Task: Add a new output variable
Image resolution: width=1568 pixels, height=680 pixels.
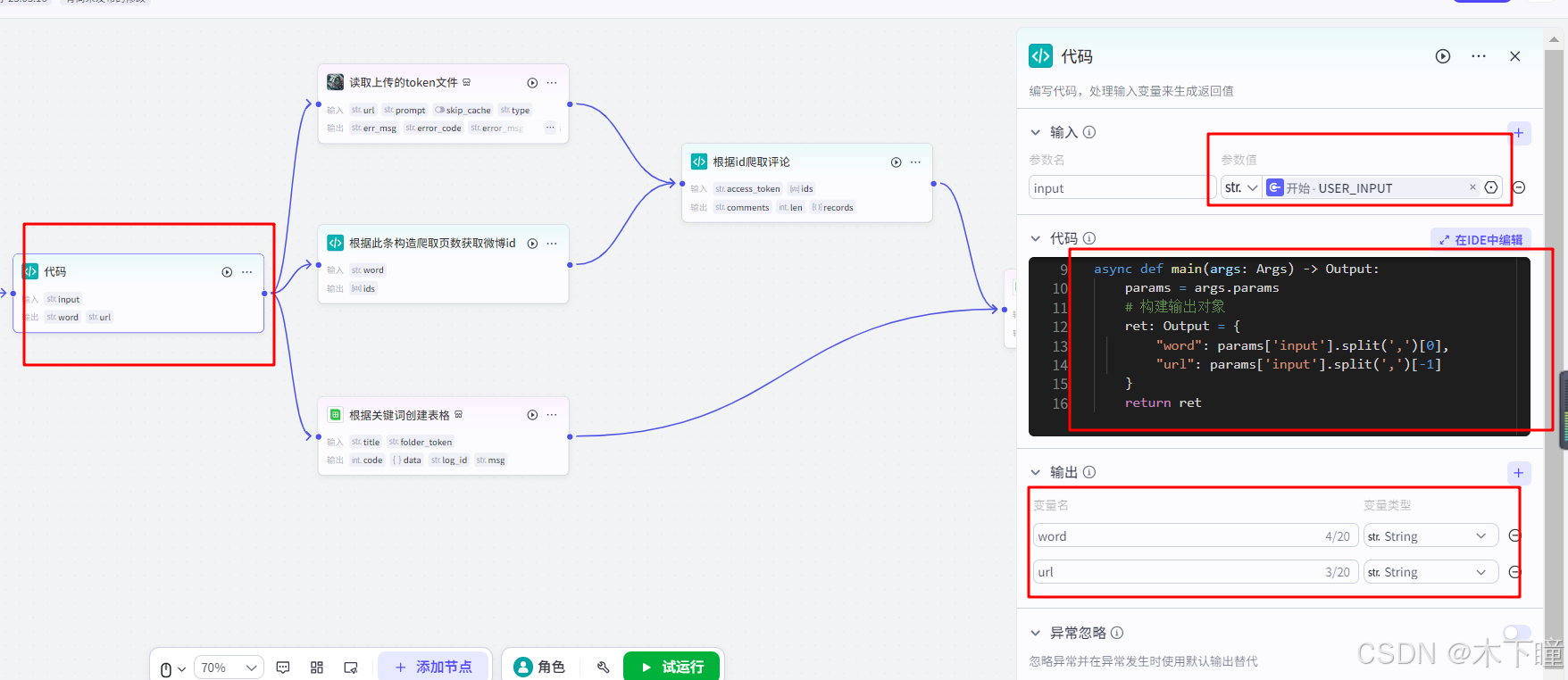Action: [1519, 473]
